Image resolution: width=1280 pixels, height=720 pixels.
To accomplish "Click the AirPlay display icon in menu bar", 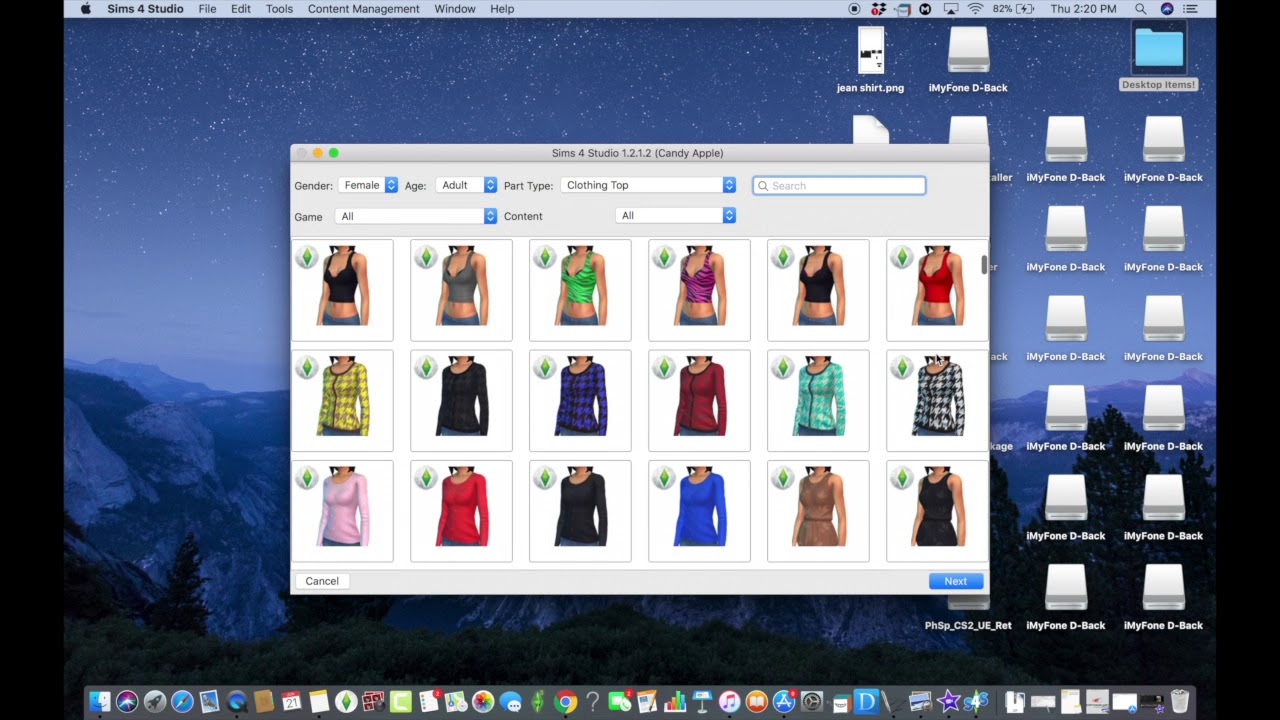I will 951,9.
